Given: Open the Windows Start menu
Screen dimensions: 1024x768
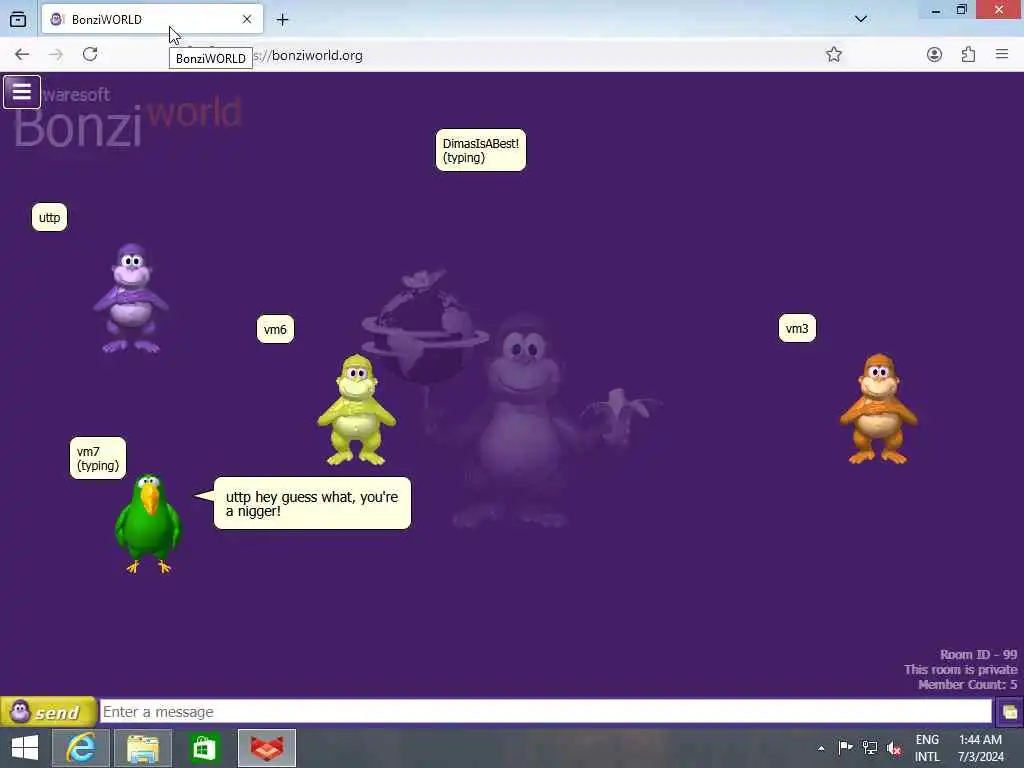Looking at the screenshot, I should click(25, 748).
